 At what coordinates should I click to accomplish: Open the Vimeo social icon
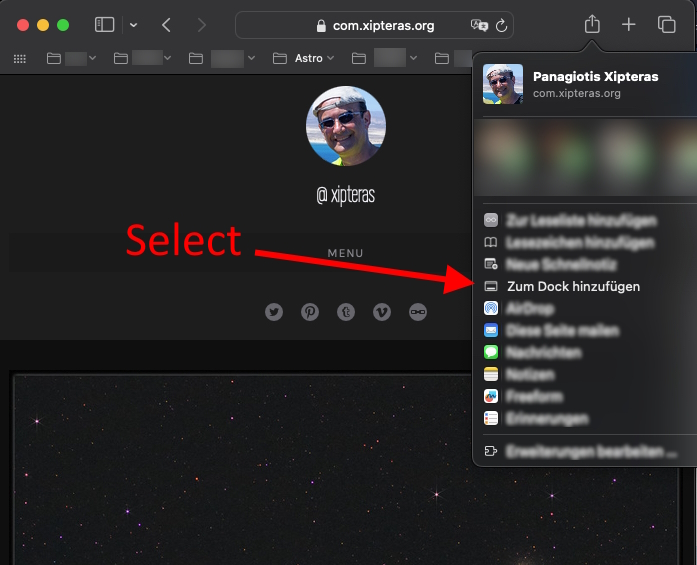click(382, 312)
